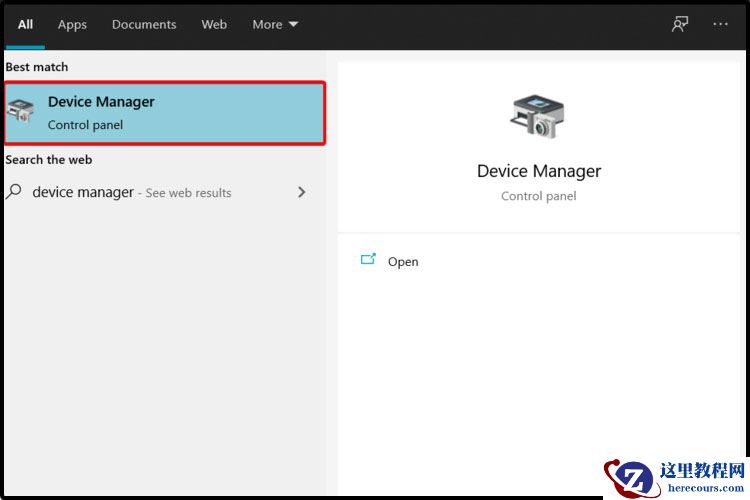Click the feedback person icon
The image size is (750, 500).
(680, 24)
